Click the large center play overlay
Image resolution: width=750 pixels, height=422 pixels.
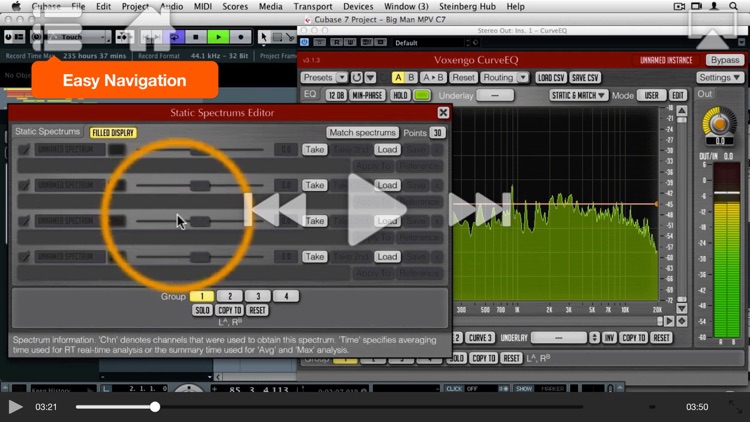coord(378,210)
